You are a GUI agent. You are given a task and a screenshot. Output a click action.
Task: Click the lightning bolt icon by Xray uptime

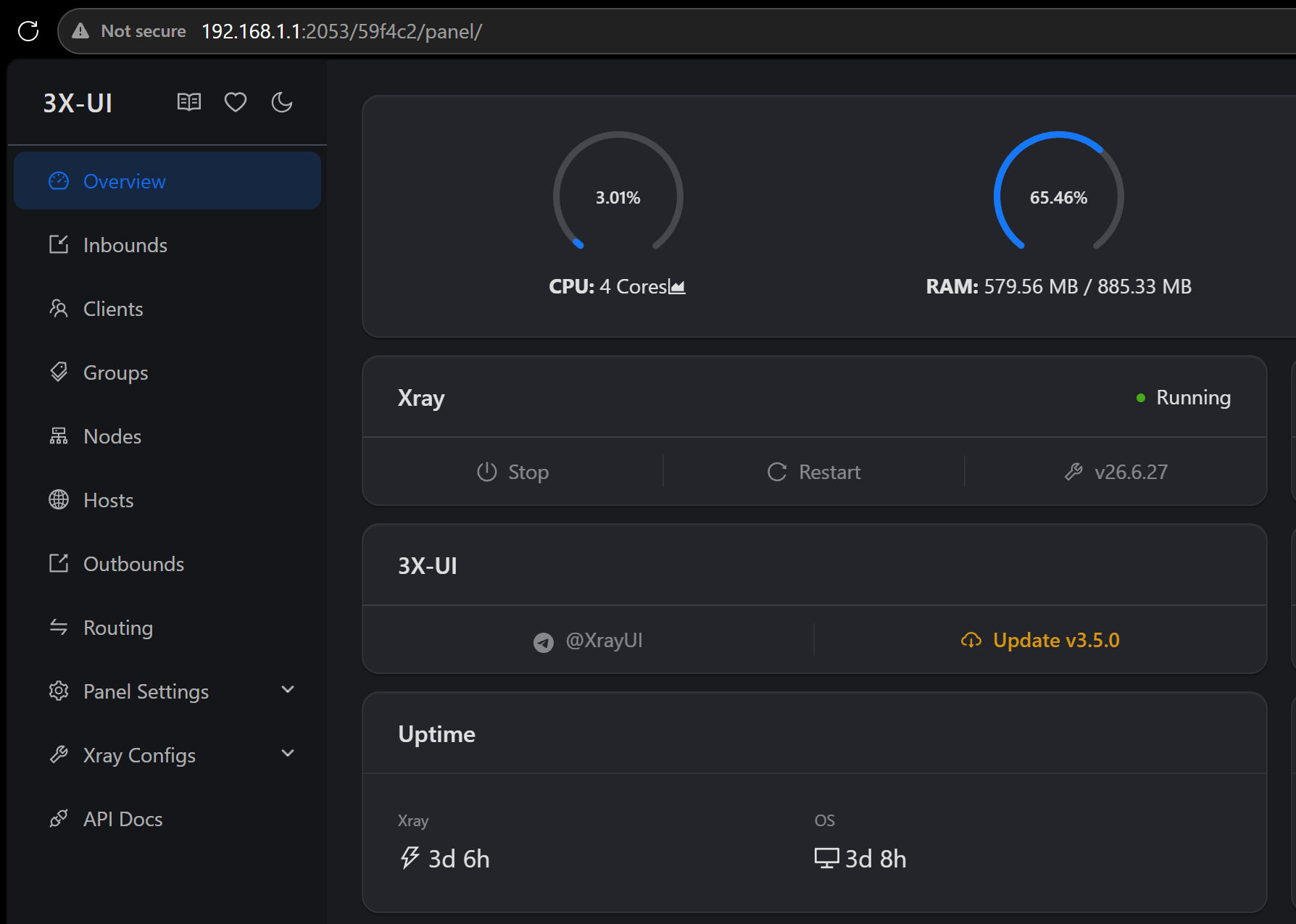410,858
